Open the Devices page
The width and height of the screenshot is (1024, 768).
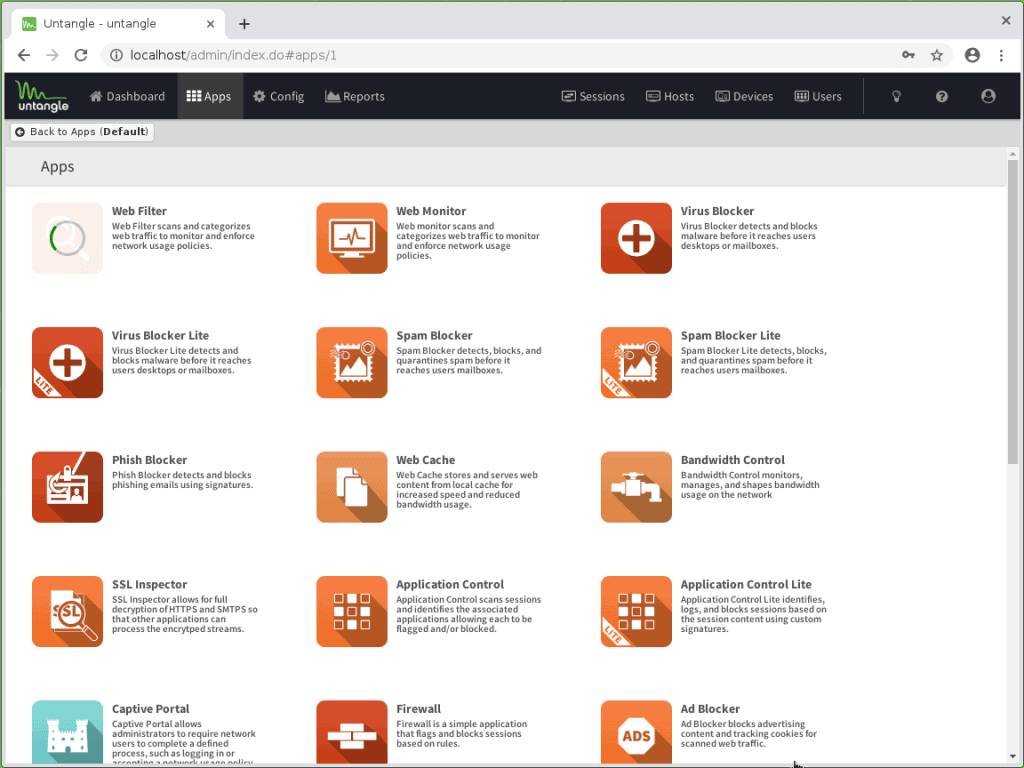click(744, 96)
